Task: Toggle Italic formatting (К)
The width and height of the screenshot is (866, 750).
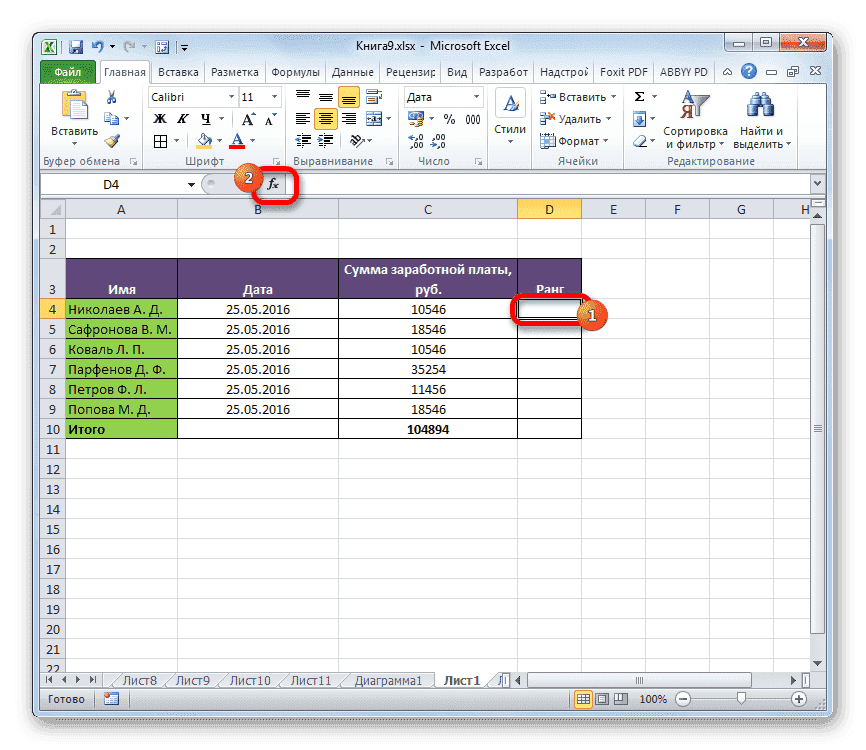Action: click(x=180, y=119)
